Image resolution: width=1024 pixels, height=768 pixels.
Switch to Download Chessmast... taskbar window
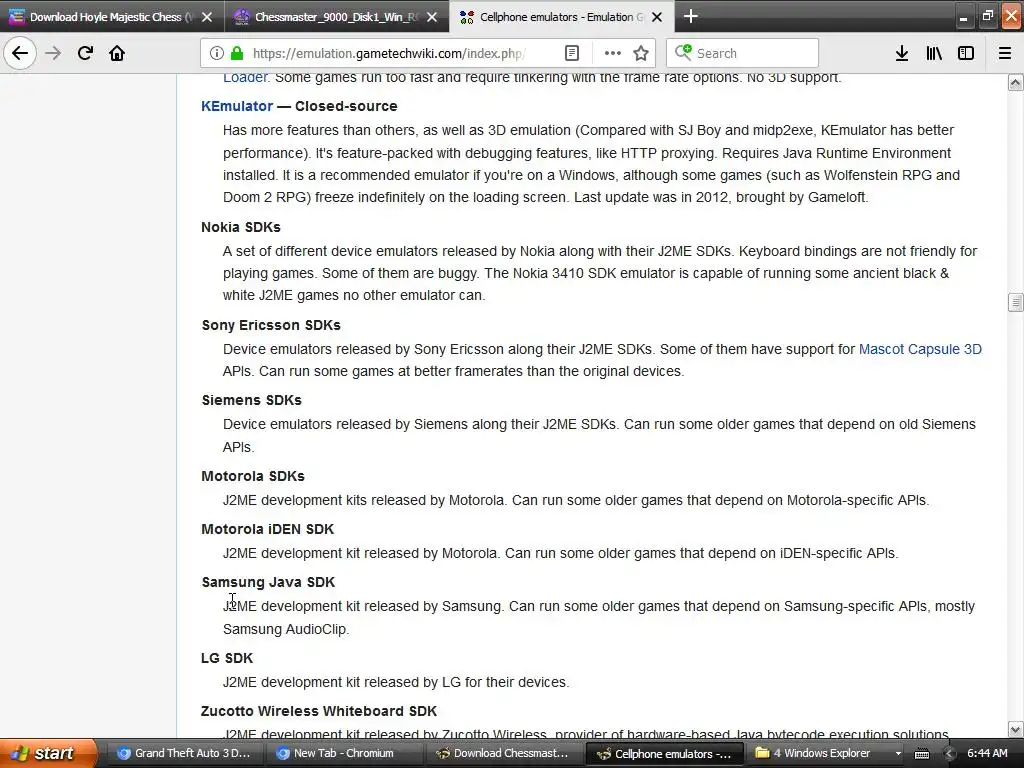pyautogui.click(x=503, y=753)
